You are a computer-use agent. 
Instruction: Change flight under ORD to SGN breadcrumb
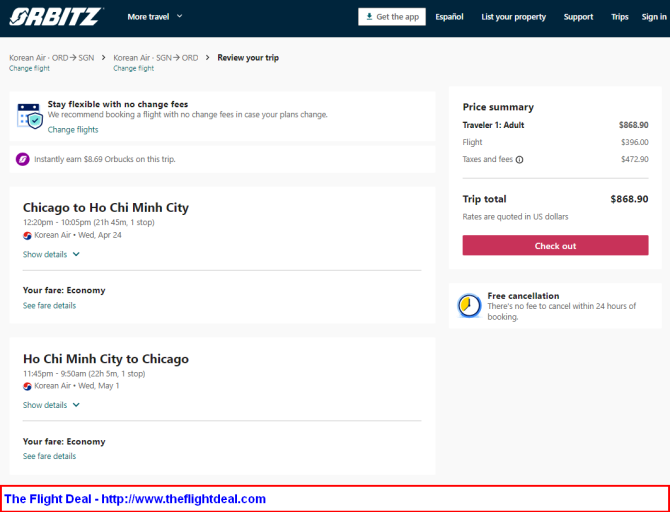pos(29,68)
